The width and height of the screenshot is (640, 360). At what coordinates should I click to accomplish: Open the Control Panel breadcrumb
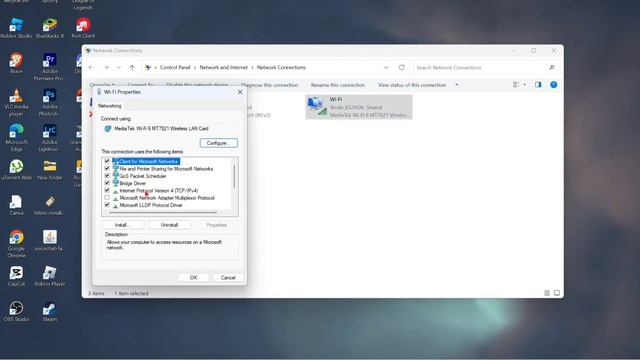pos(175,67)
